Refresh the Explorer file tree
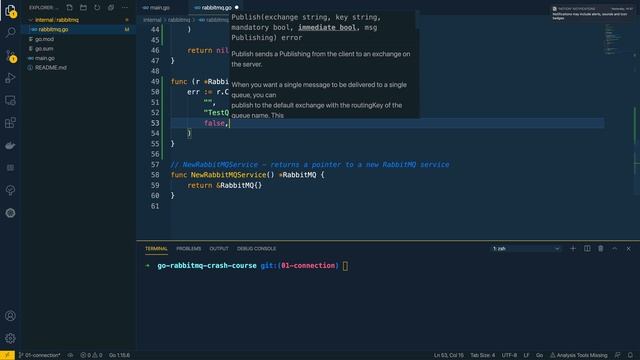Viewport: 640px width, 360px height. pyautogui.click(x=97, y=7)
